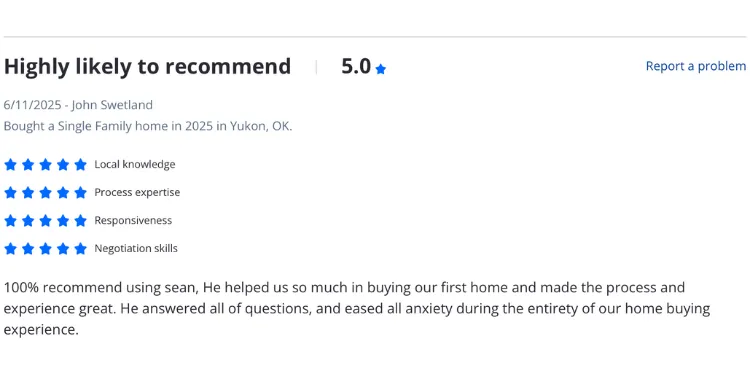Click third star in Process expertise row
This screenshot has width=750, height=375.
tap(45, 193)
